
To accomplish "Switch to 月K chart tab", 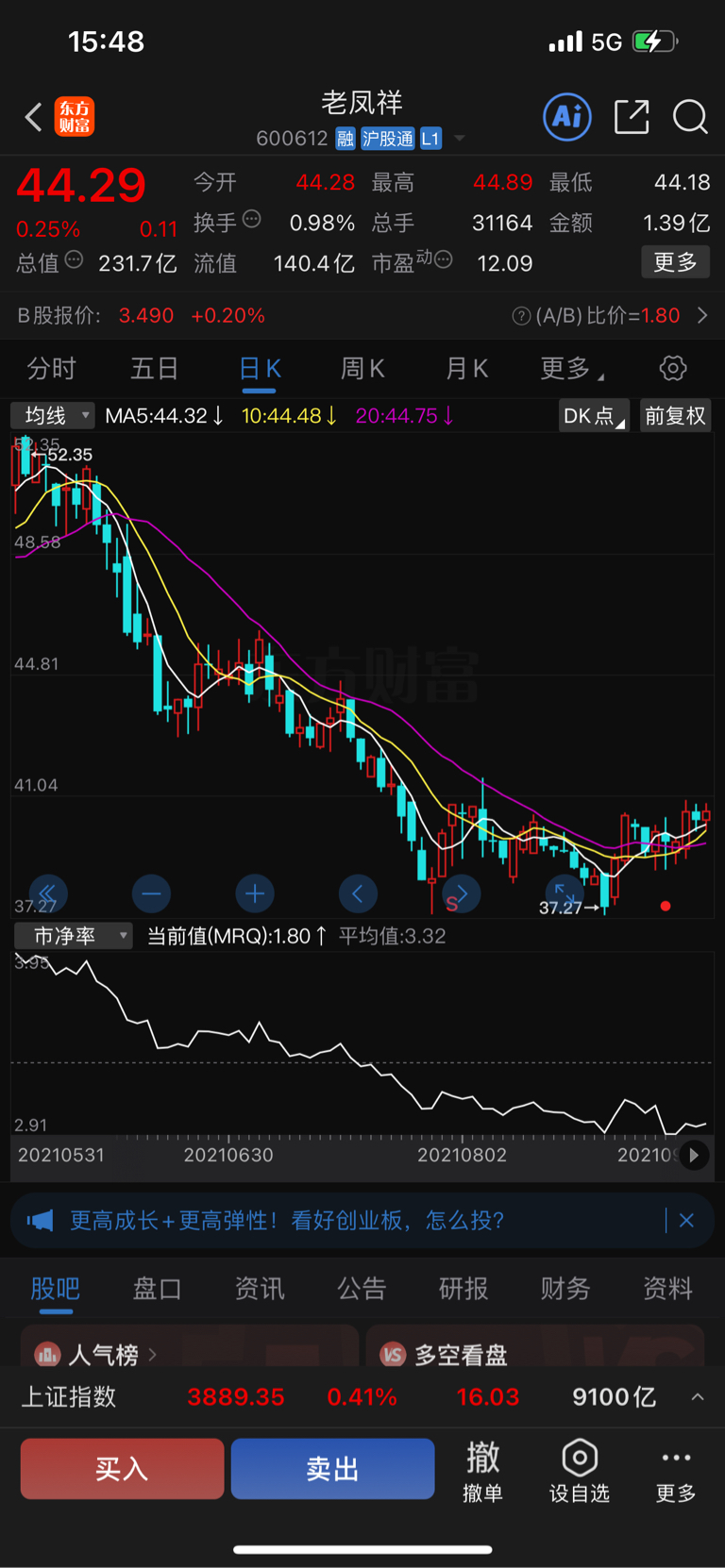I will [466, 368].
